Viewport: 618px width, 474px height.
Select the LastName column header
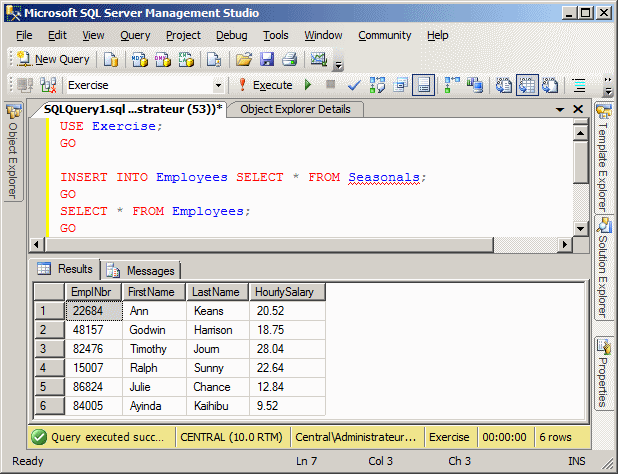coord(217,292)
